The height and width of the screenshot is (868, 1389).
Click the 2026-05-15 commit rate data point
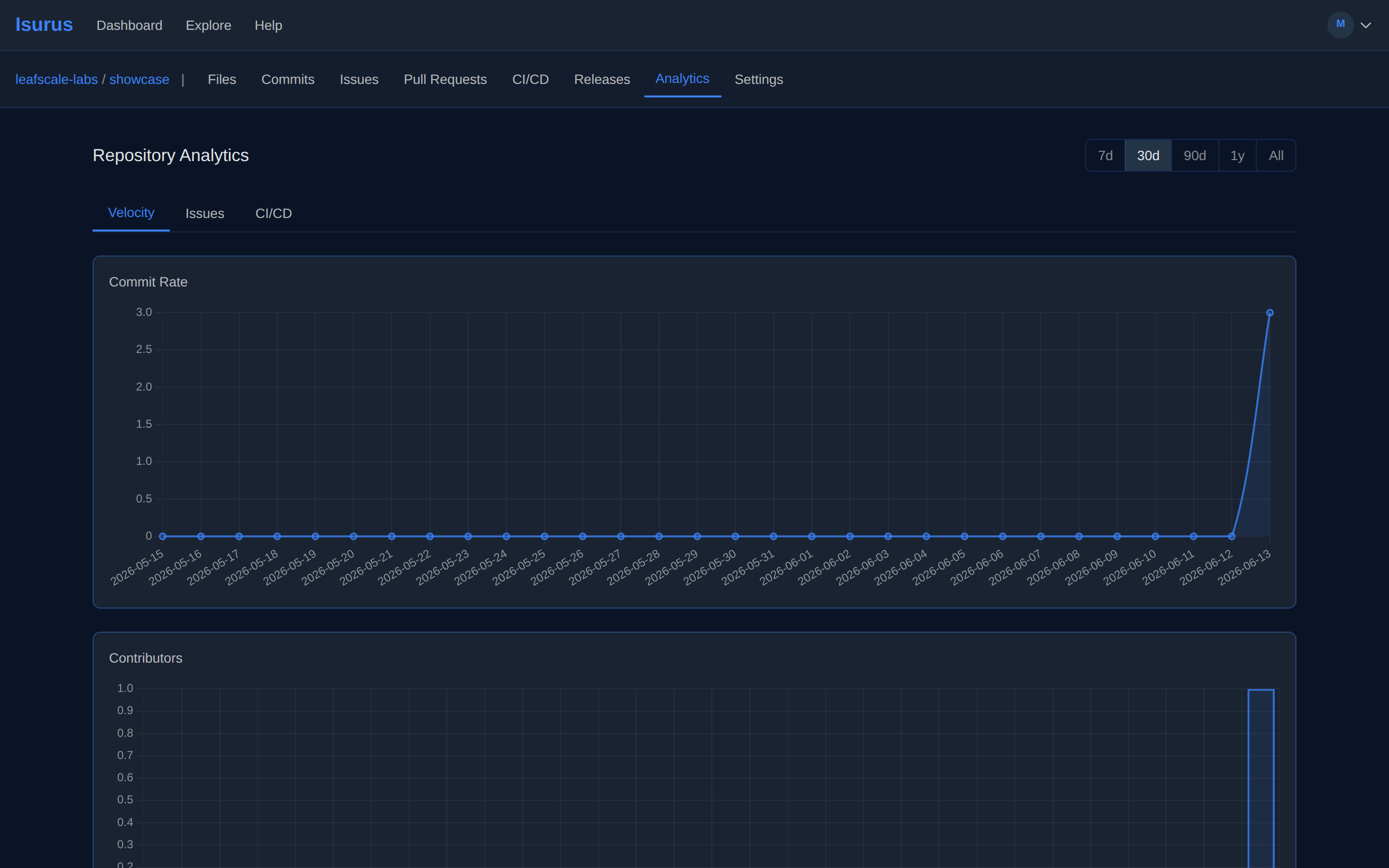tap(163, 536)
